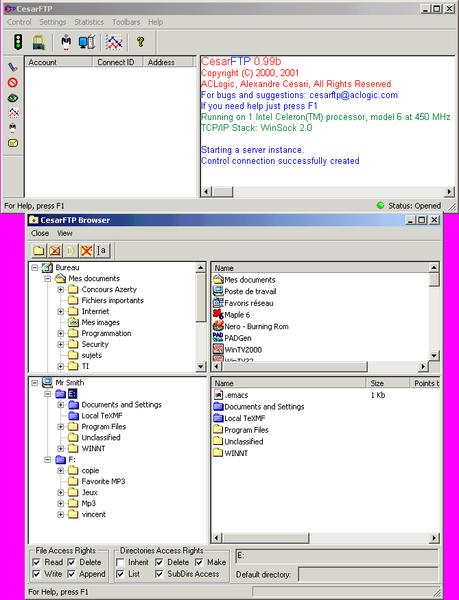This screenshot has width=459, height=600.
Task: Toggle directory Delete rights checkbox
Action: coord(159,562)
